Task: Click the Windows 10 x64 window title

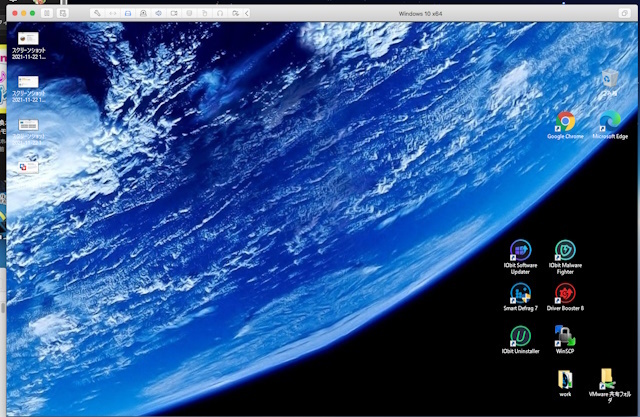Action: coord(420,13)
